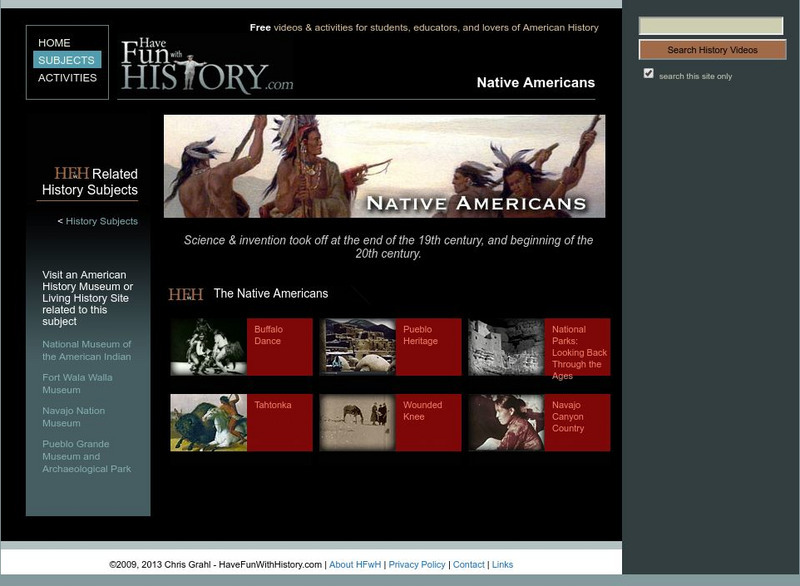Open the Links footer link

(x=503, y=565)
